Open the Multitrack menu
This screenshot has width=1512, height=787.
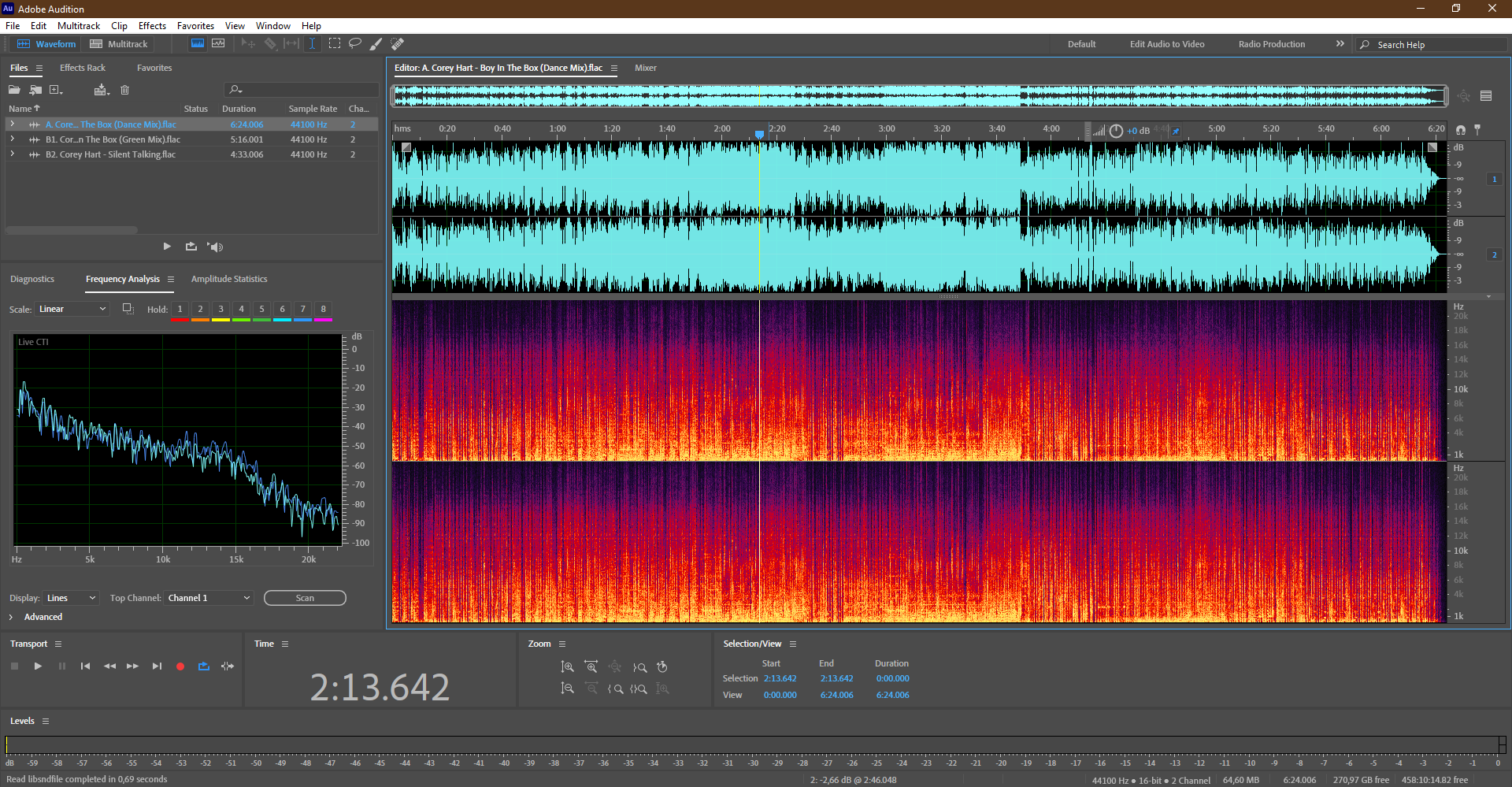[x=79, y=26]
